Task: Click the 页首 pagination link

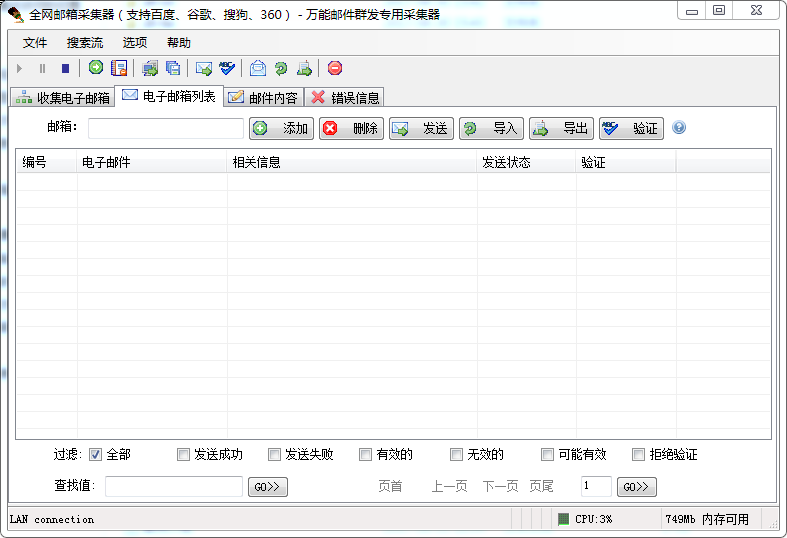Action: point(390,486)
